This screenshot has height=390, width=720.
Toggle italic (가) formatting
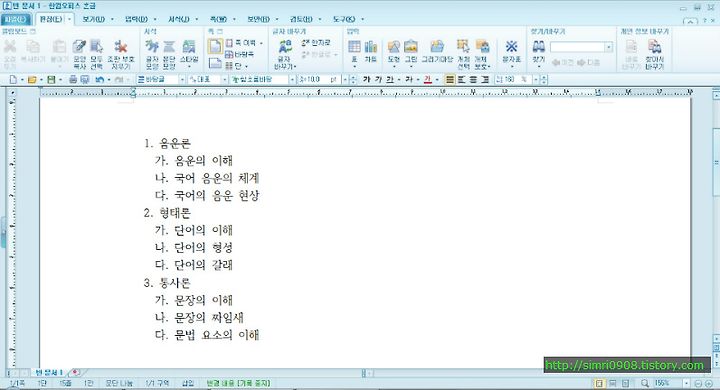[x=378, y=79]
